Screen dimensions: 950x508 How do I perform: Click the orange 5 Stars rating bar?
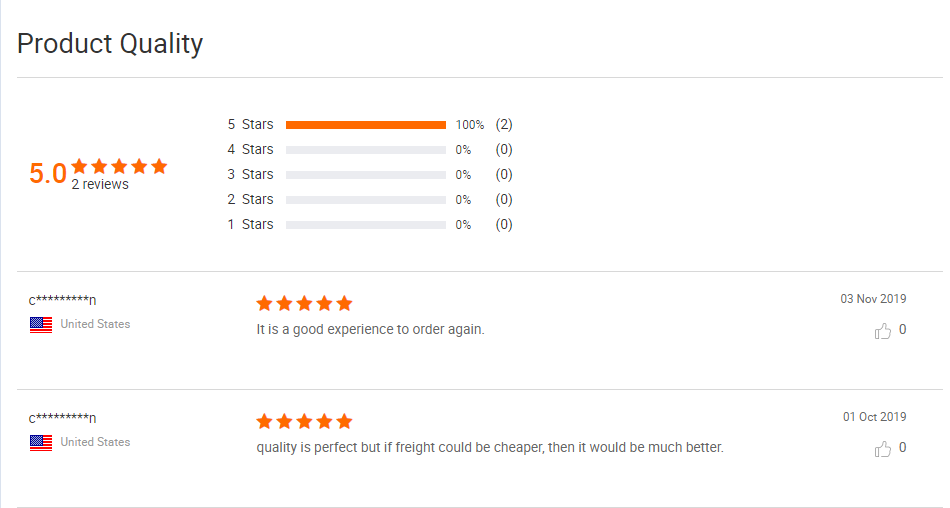(x=365, y=125)
